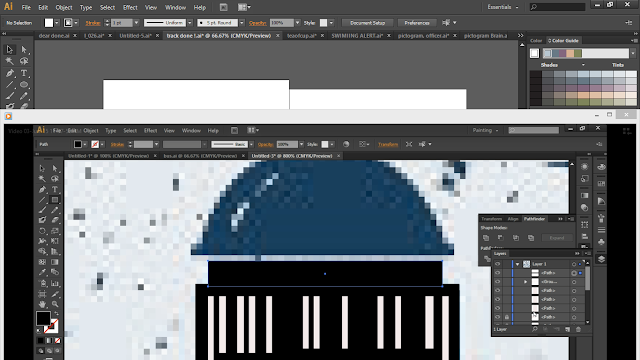
Task: Unlock the locked Path sublayer
Action: click(507, 317)
